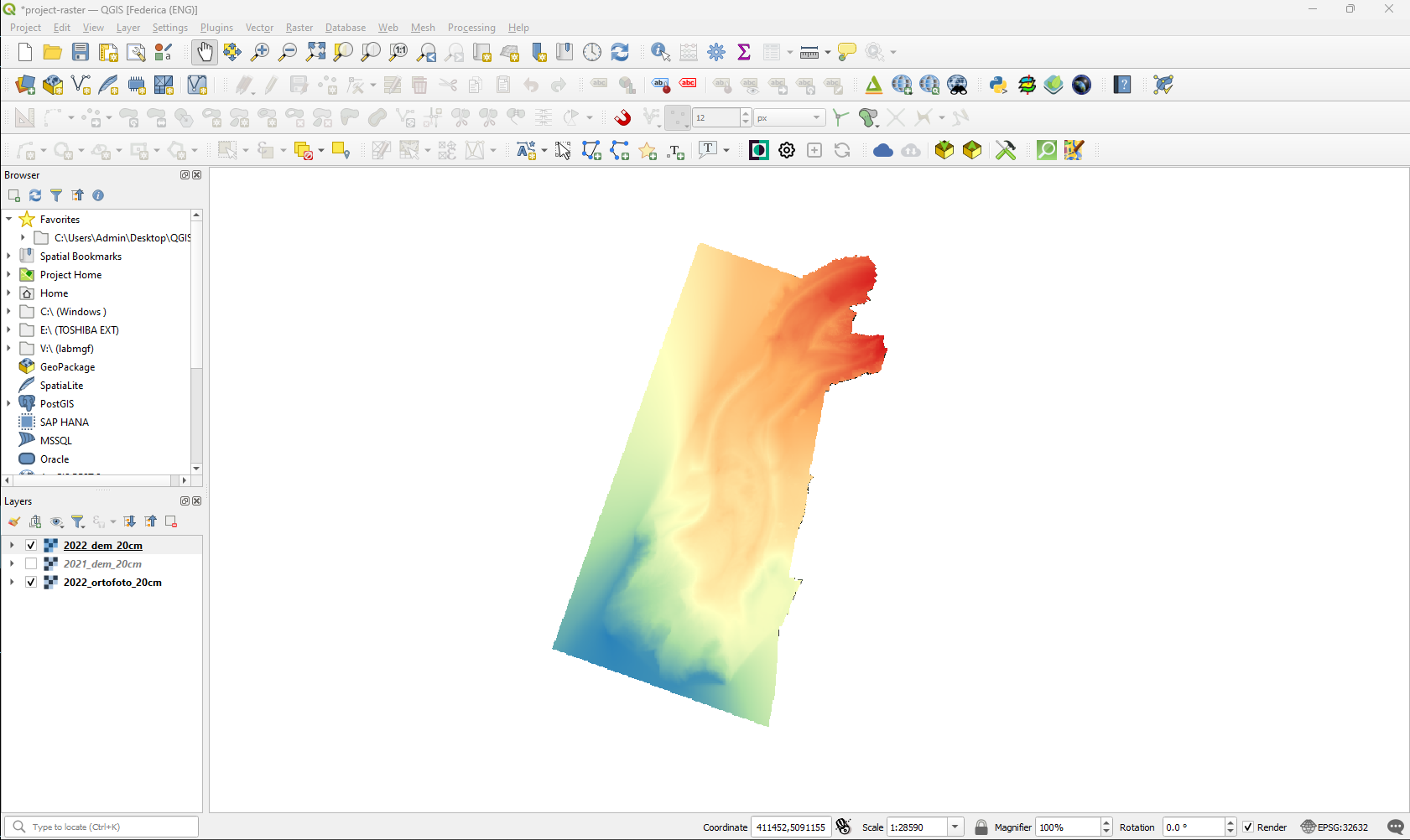Increase the rotation value
The image size is (1410, 840).
[1230, 823]
